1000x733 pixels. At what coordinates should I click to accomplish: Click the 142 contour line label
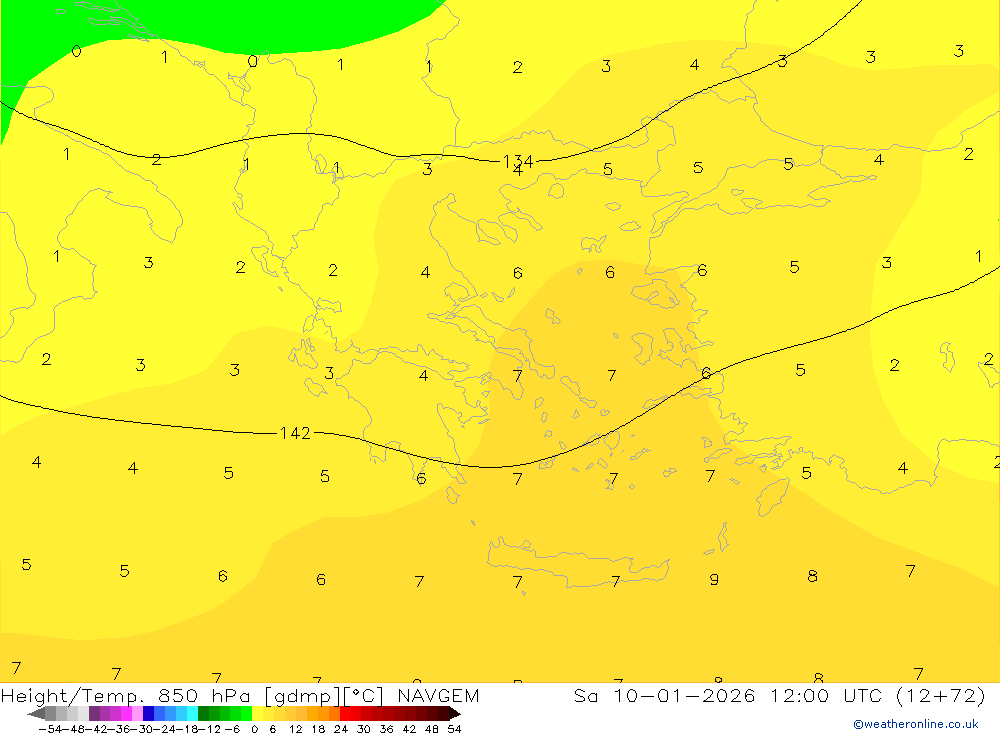[x=295, y=433]
